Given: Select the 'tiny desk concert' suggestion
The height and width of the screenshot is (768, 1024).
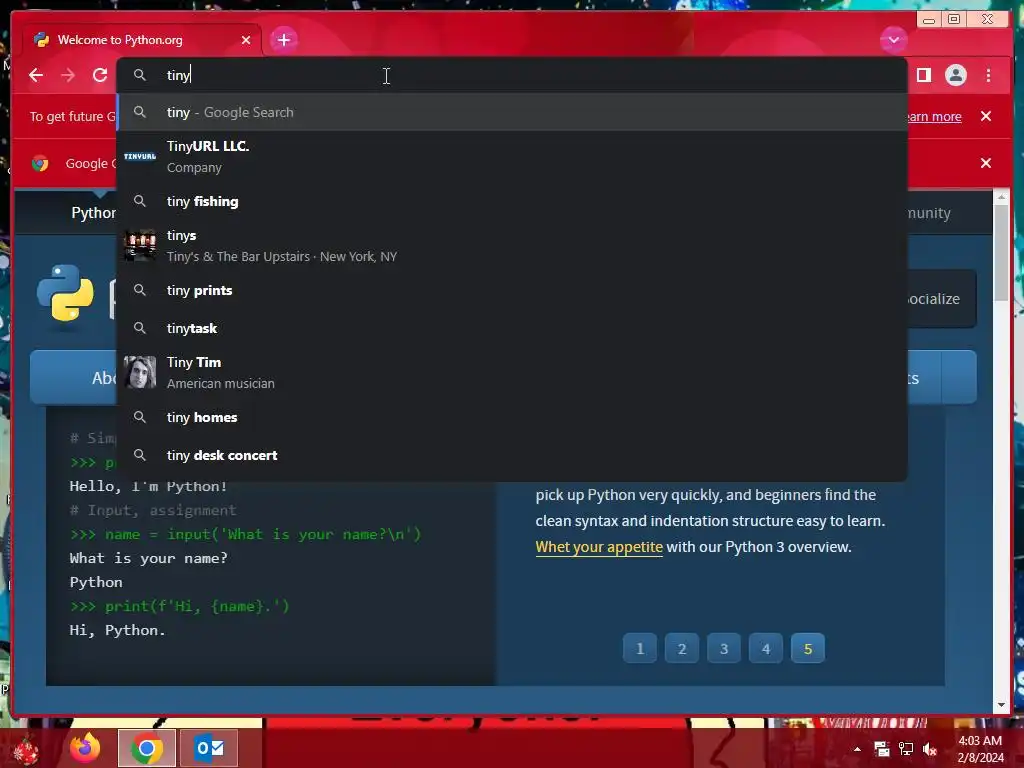Looking at the screenshot, I should click(512, 455).
